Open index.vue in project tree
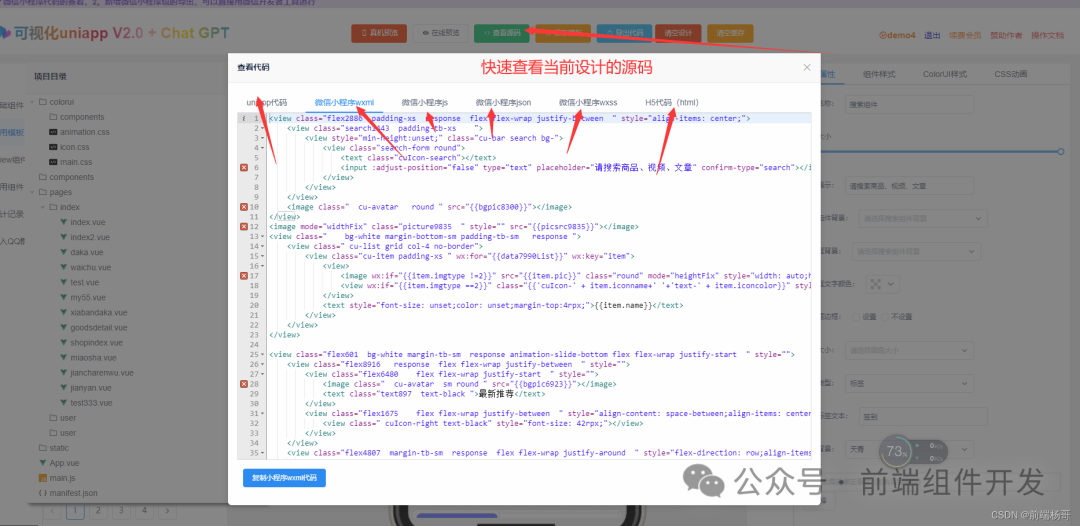 pos(86,222)
